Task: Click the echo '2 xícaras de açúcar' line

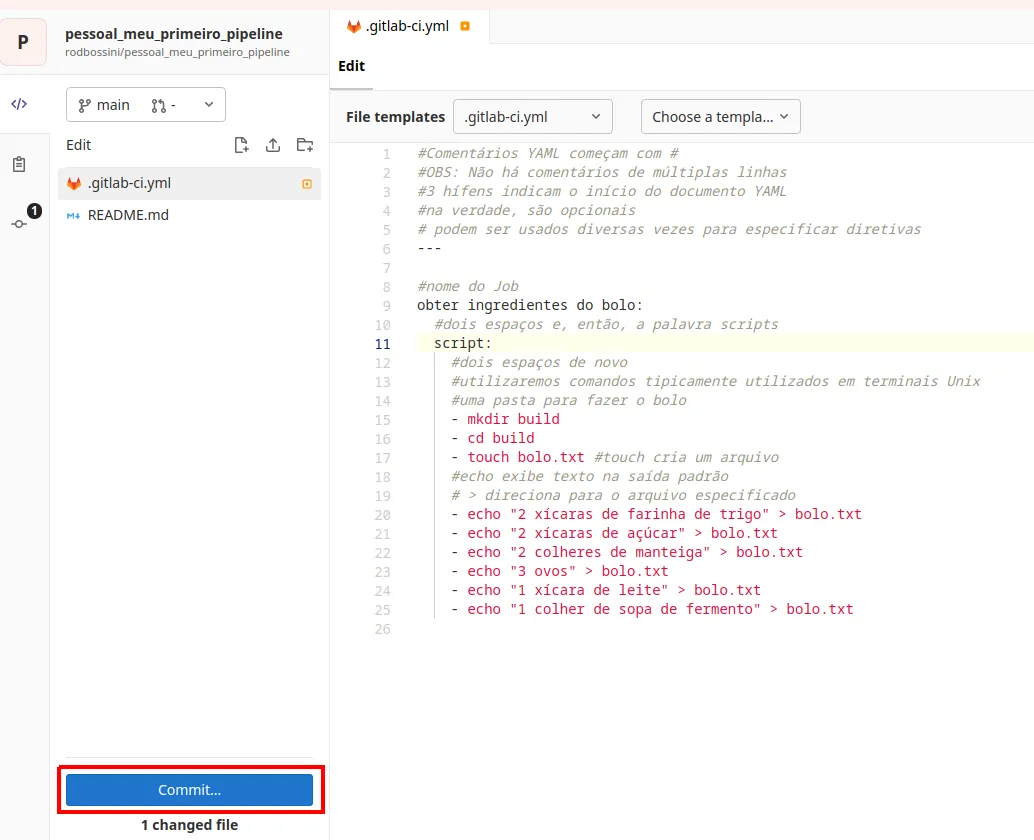Action: click(x=614, y=533)
